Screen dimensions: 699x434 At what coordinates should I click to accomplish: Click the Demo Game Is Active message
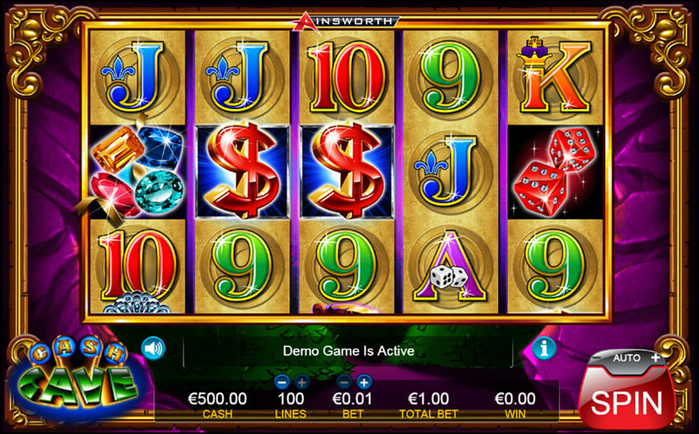[x=349, y=351]
